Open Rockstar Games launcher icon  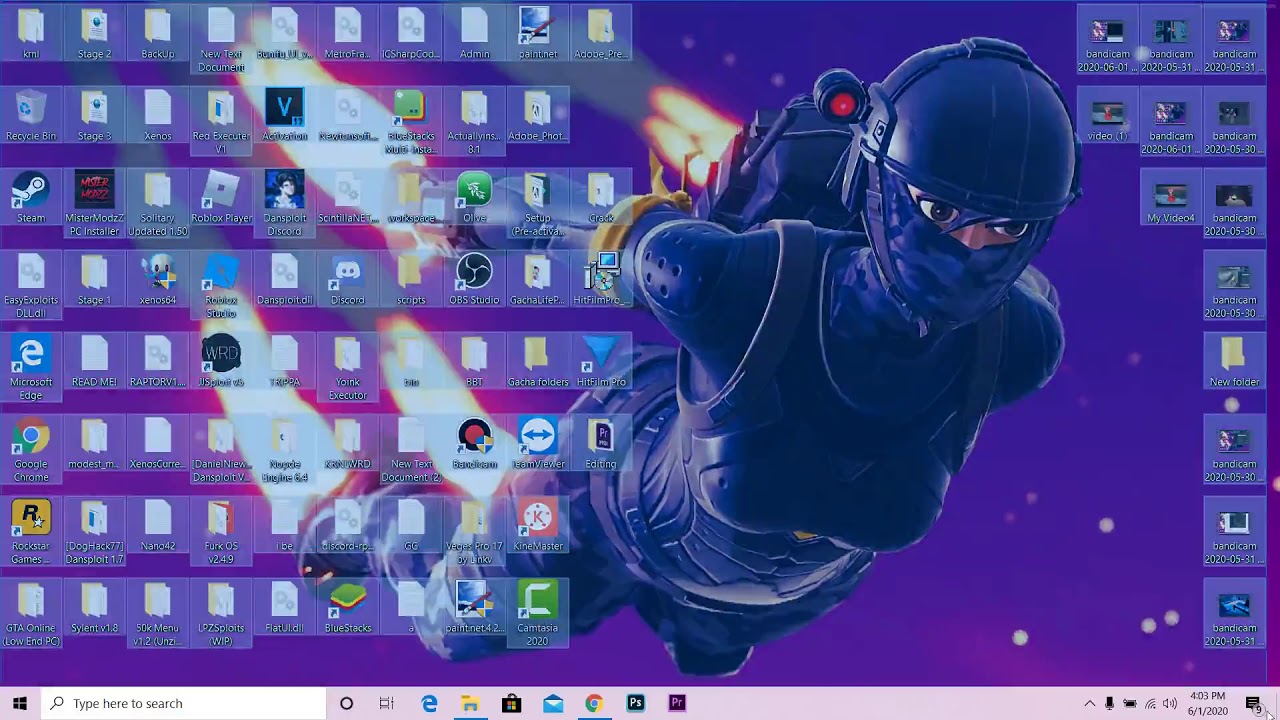pos(31,532)
